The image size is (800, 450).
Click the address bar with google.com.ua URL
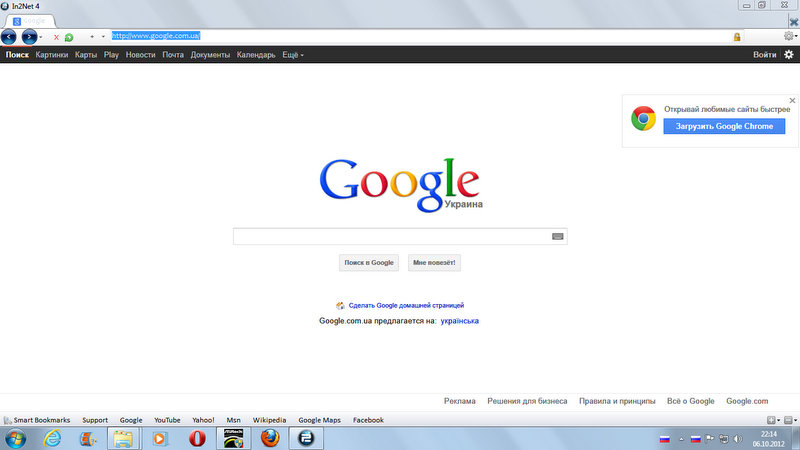421,36
